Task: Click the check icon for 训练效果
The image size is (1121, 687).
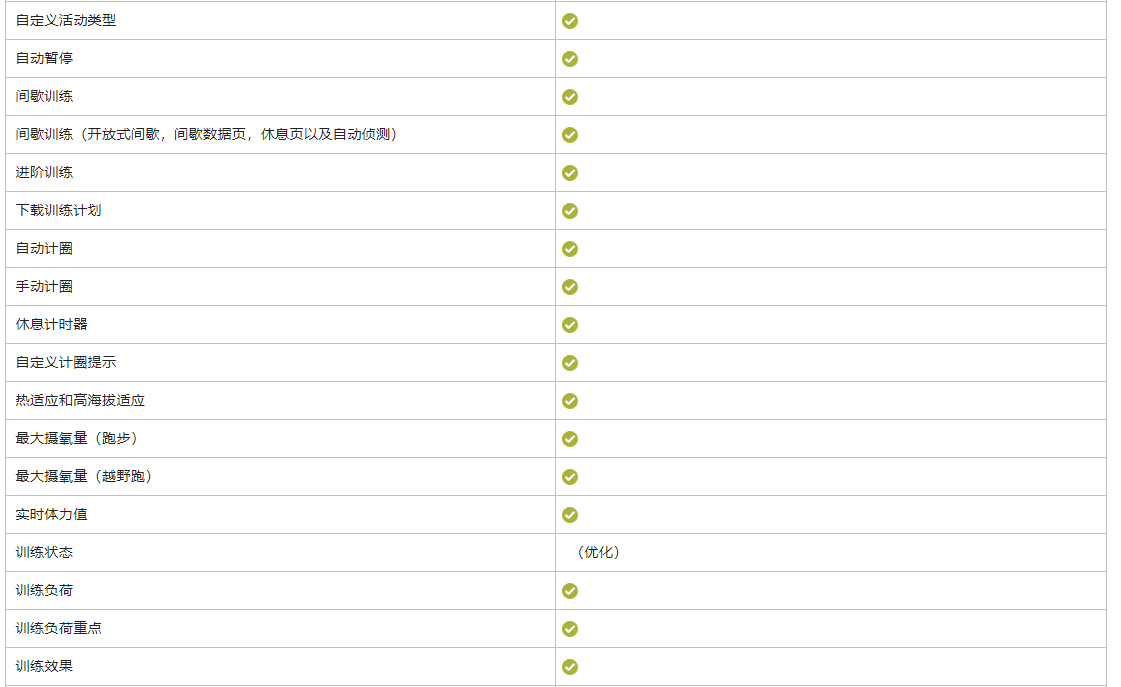Action: click(570, 667)
